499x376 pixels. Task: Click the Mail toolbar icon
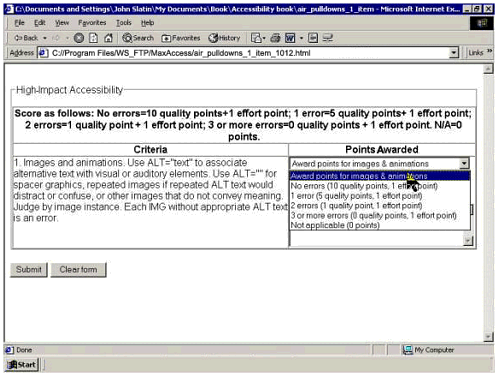[258, 38]
